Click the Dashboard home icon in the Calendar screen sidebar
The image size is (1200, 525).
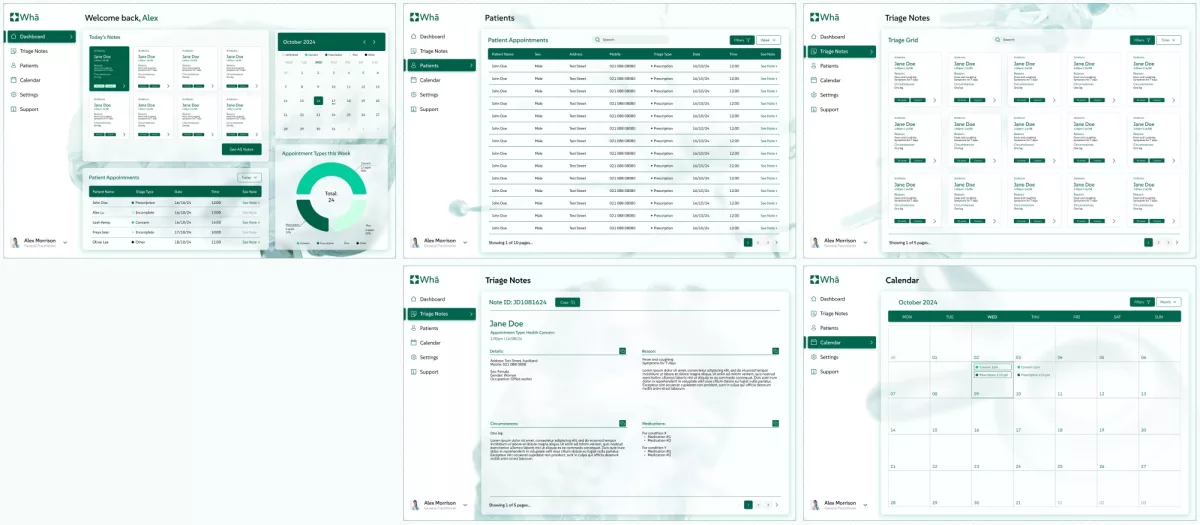pyautogui.click(x=812, y=299)
